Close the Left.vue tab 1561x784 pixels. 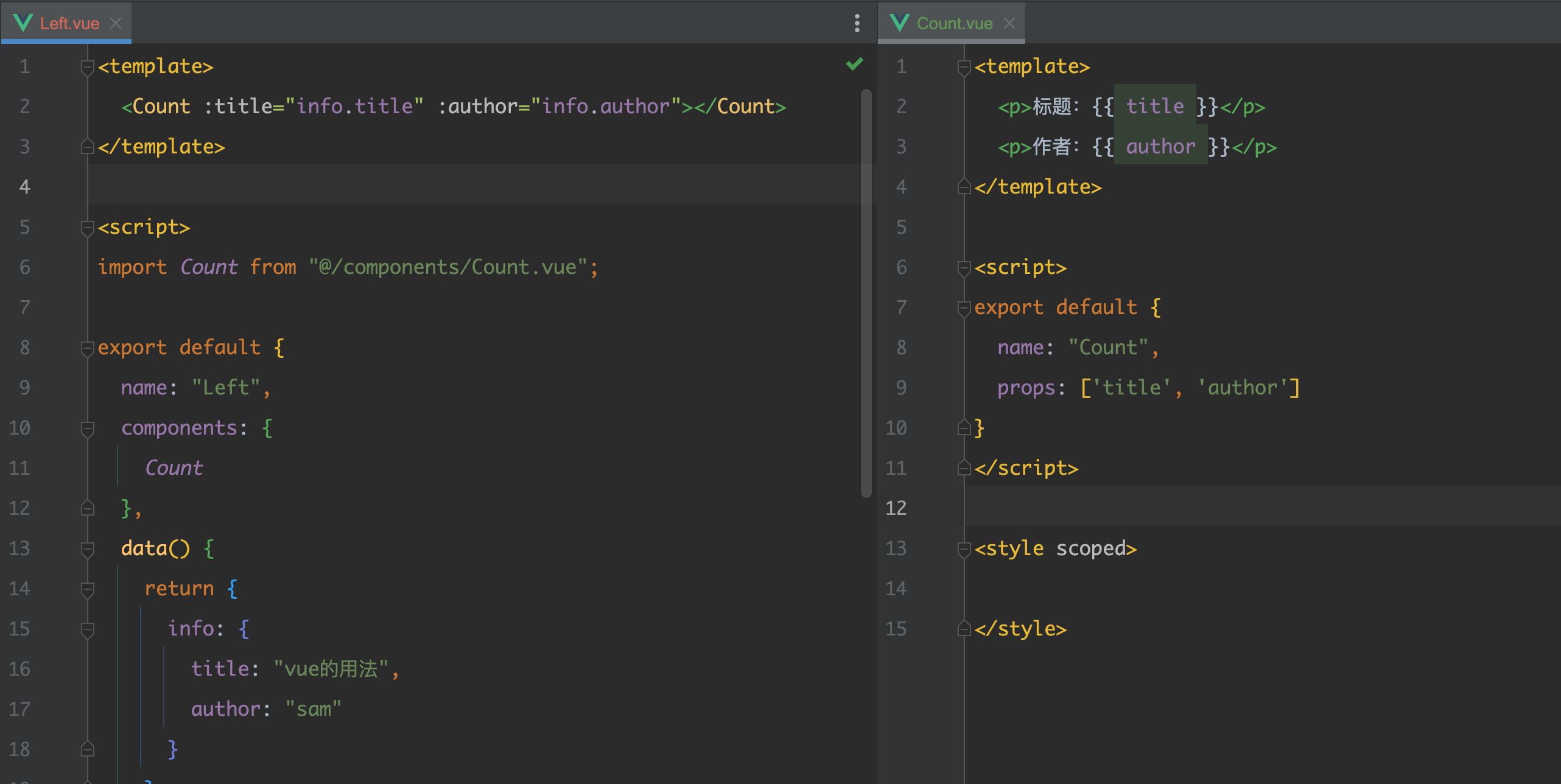click(x=116, y=23)
